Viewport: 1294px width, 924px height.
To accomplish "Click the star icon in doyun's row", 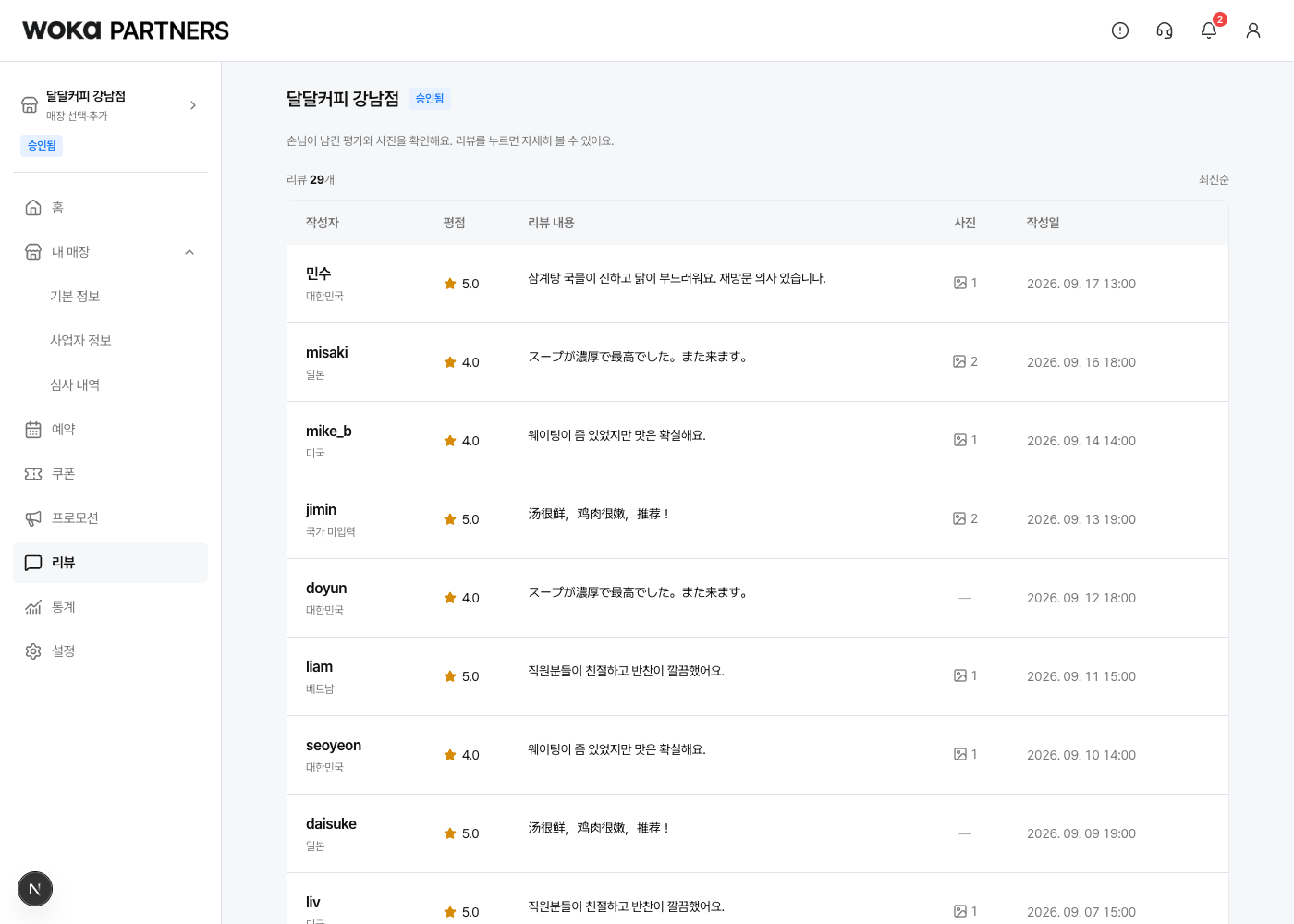I will pos(450,598).
